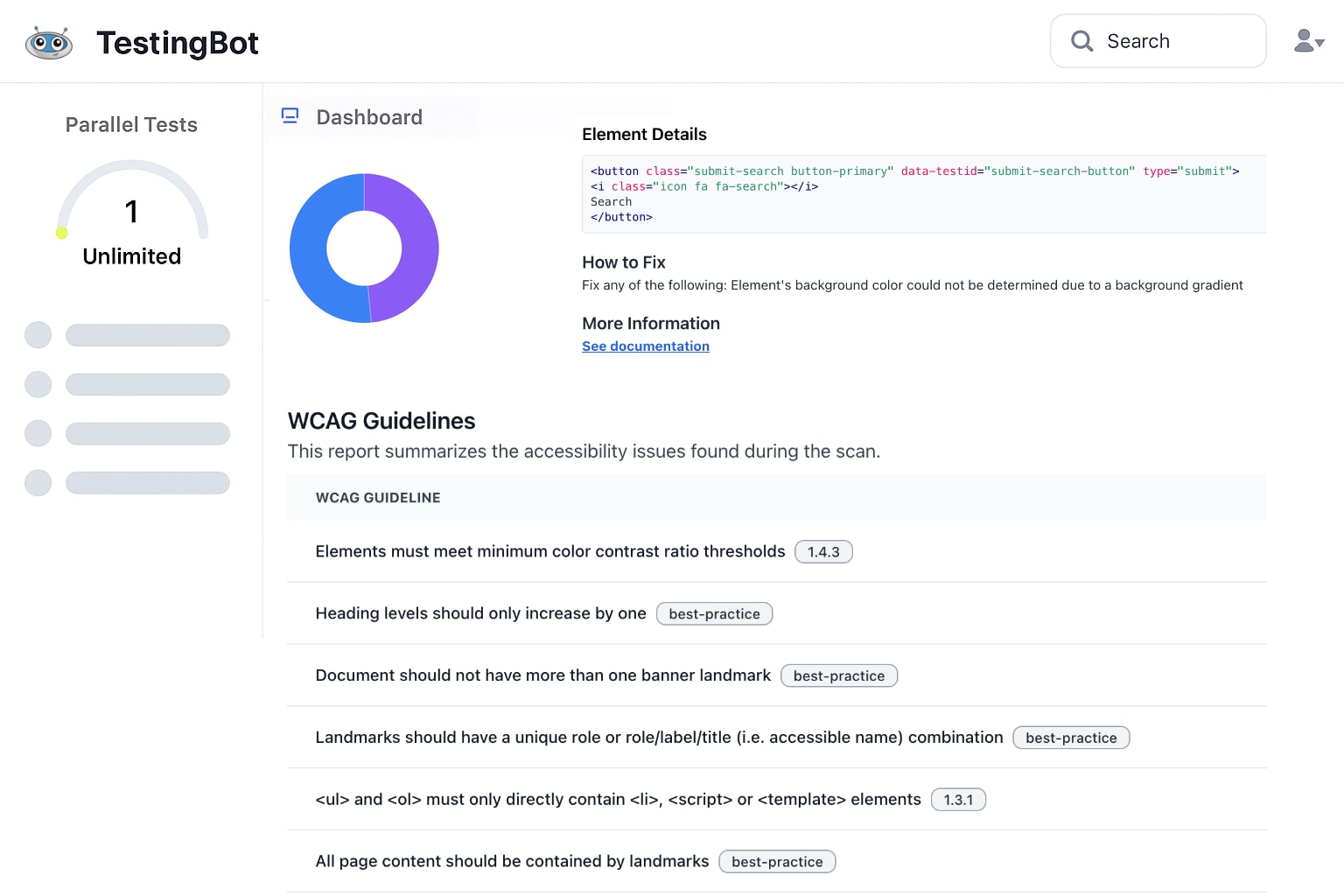Click best-practice badge beside Heading levels
The image size is (1344, 896).
[x=714, y=614]
